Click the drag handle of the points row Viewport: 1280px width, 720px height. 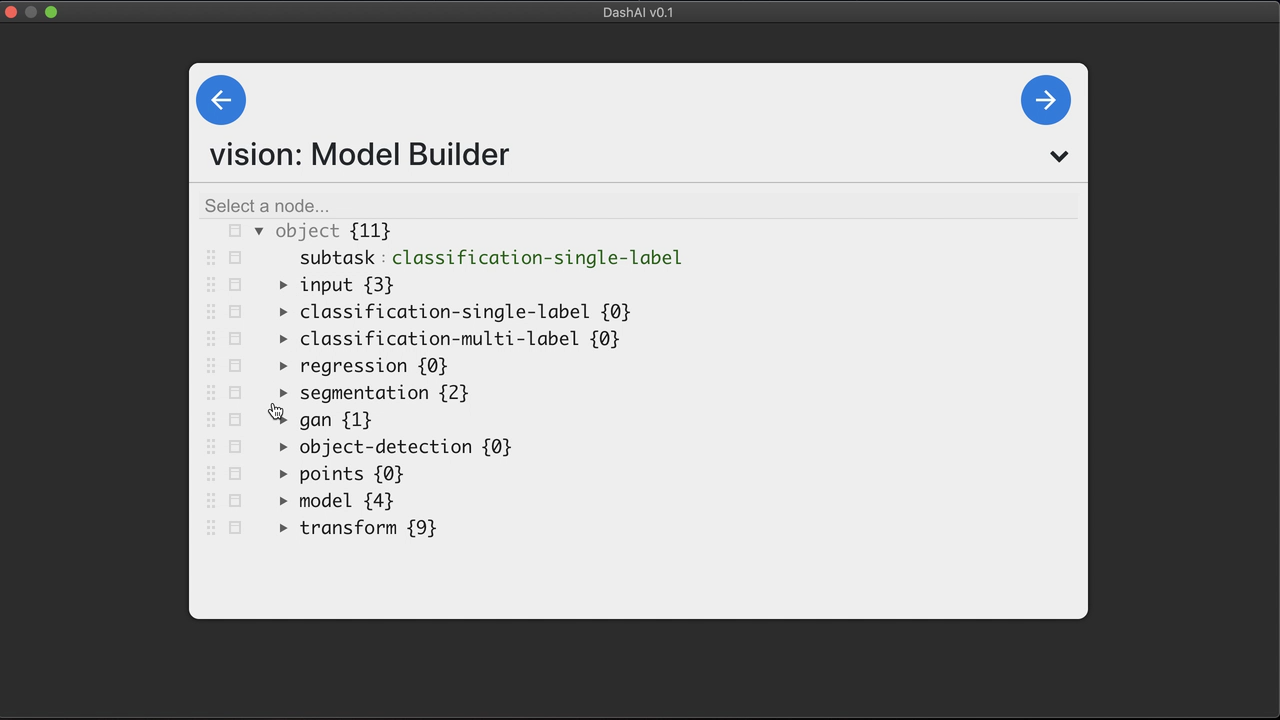pyautogui.click(x=211, y=474)
